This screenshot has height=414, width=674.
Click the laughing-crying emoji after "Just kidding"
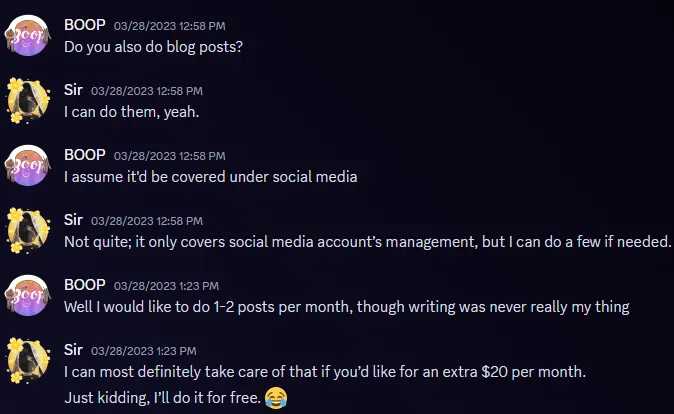coord(277,400)
